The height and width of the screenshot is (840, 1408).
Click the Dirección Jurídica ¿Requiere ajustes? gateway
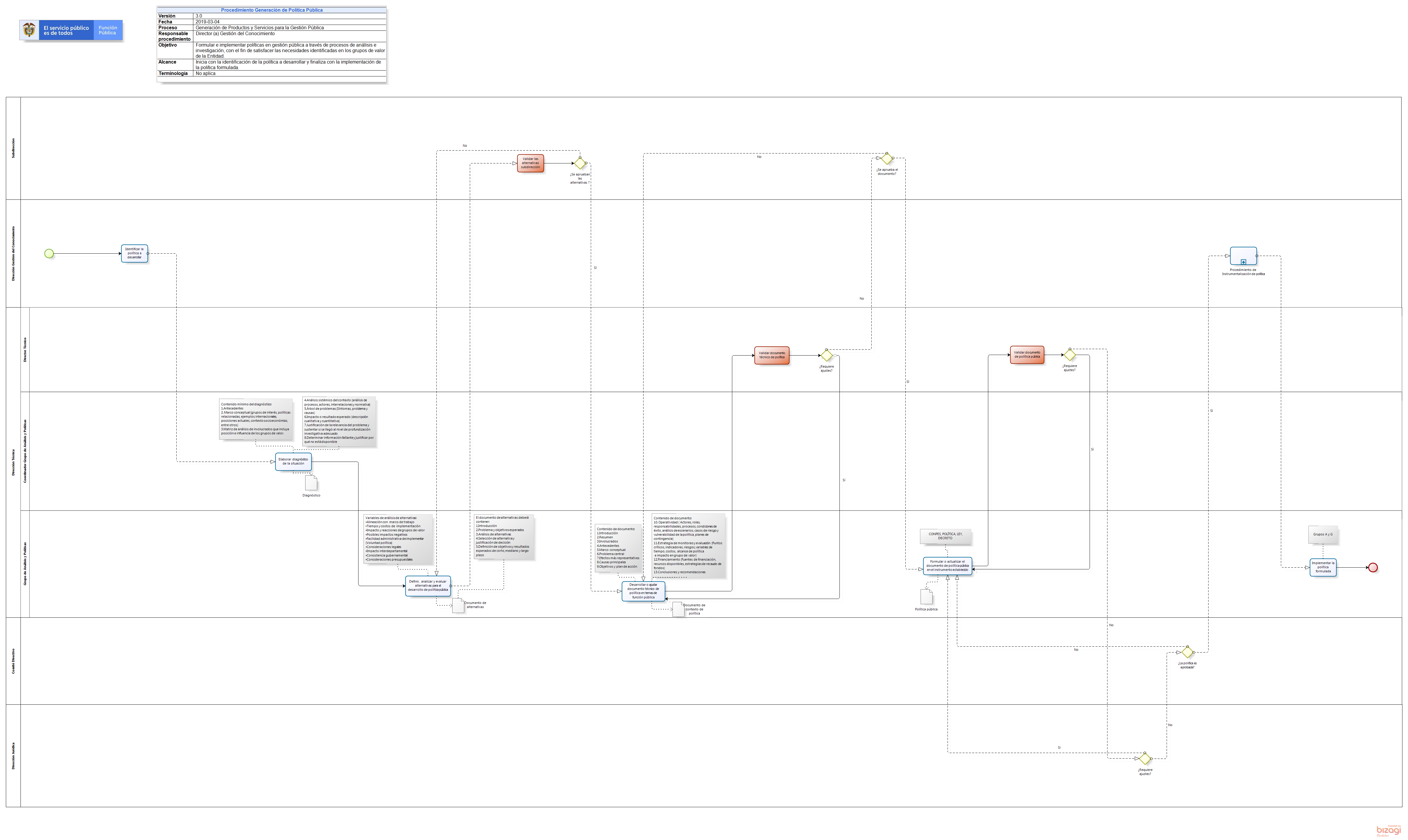point(1145,759)
